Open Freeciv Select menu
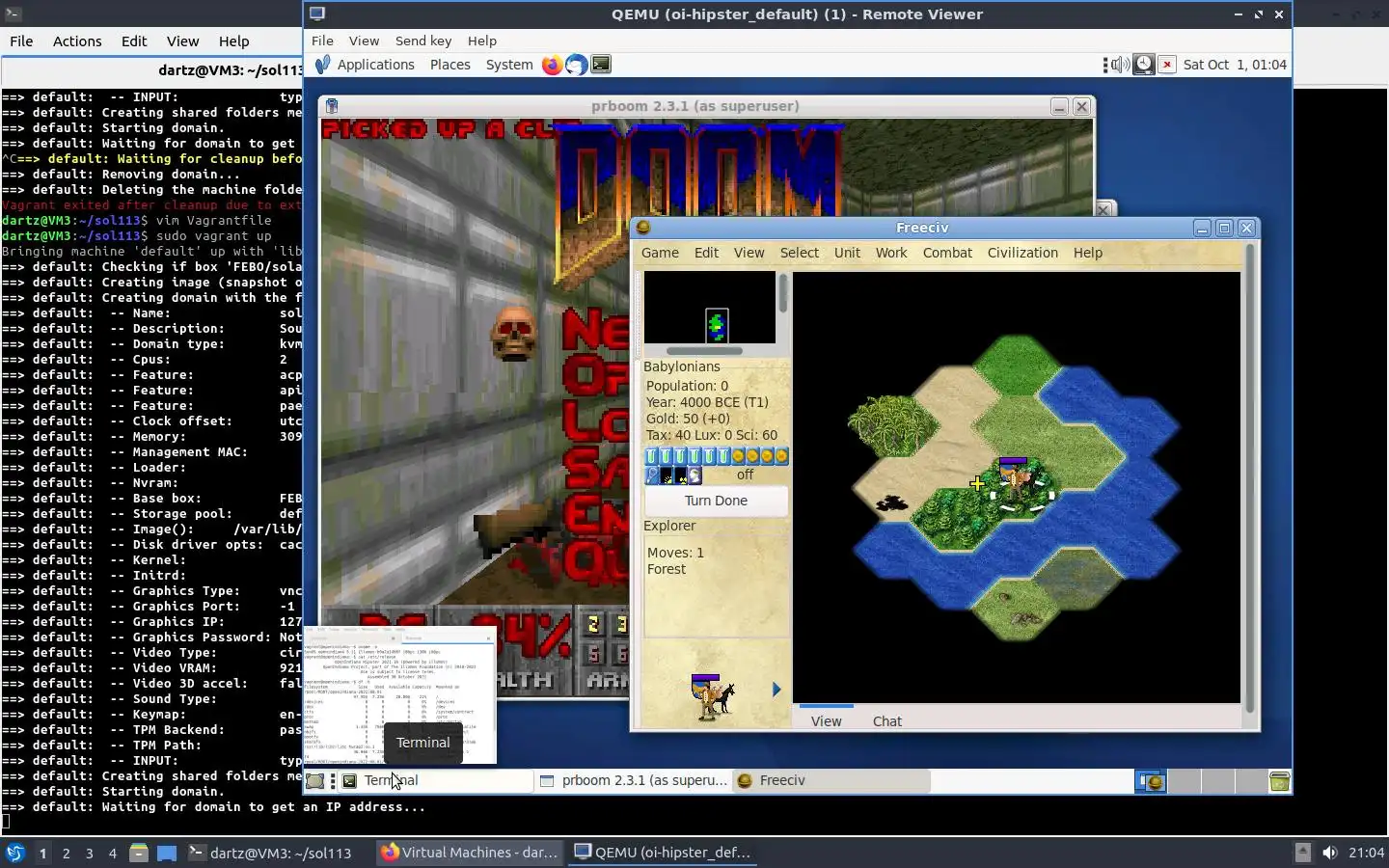This screenshot has height=868, width=1389. tap(799, 253)
